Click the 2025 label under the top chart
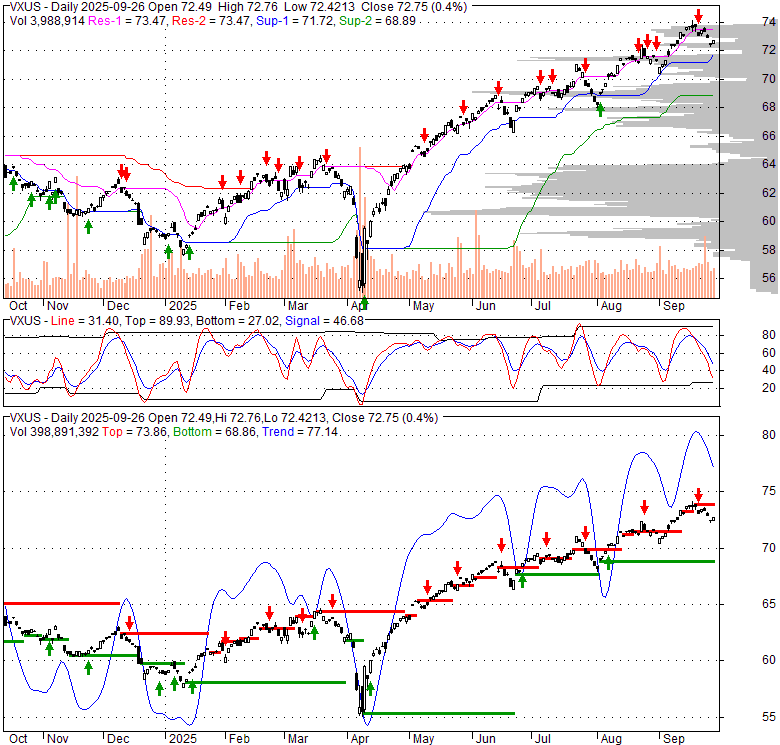The width and height of the screenshot is (780, 745). click(183, 305)
